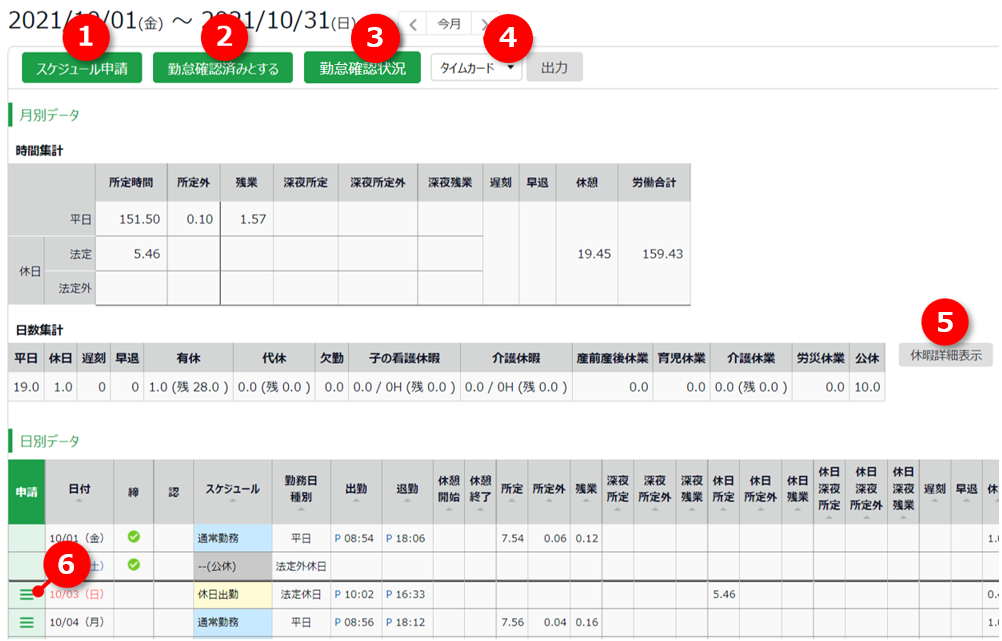Sort daily data by 日付 column header
Screen dimensions: 1002x641
79,491
